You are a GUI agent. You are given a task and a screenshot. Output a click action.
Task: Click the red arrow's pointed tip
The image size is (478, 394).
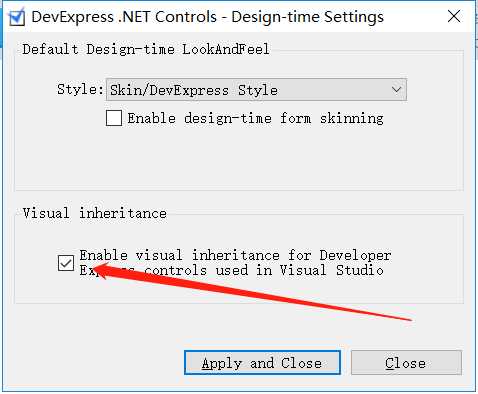[x=94, y=267]
